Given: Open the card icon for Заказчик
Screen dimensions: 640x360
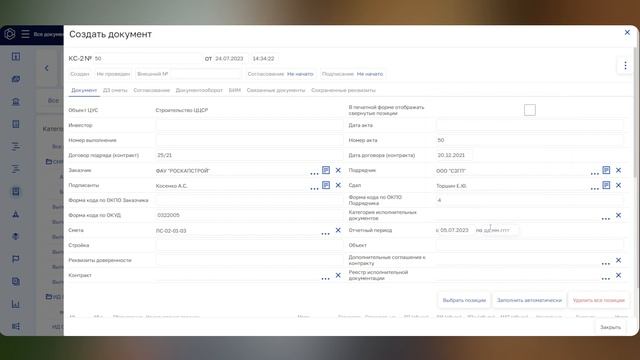Looking at the screenshot, I should (326, 170).
